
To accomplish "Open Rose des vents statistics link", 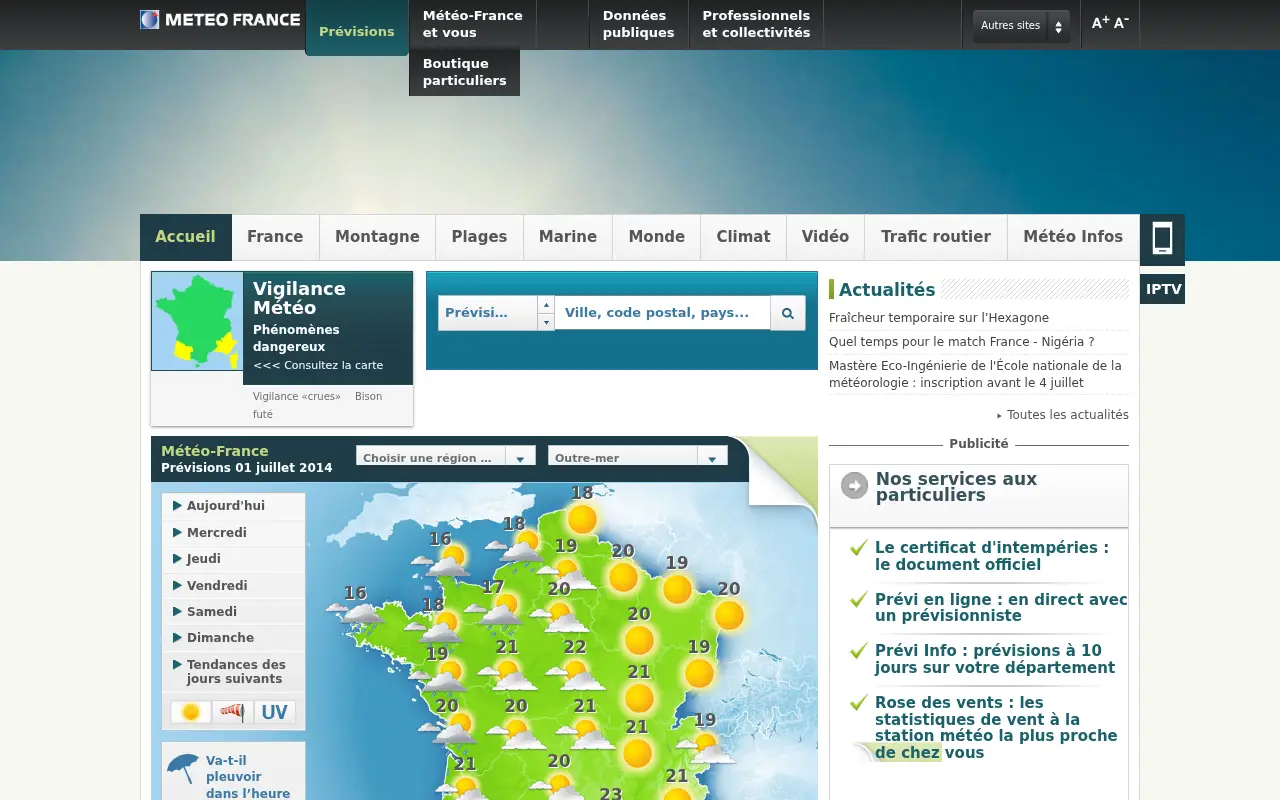I will point(996,727).
